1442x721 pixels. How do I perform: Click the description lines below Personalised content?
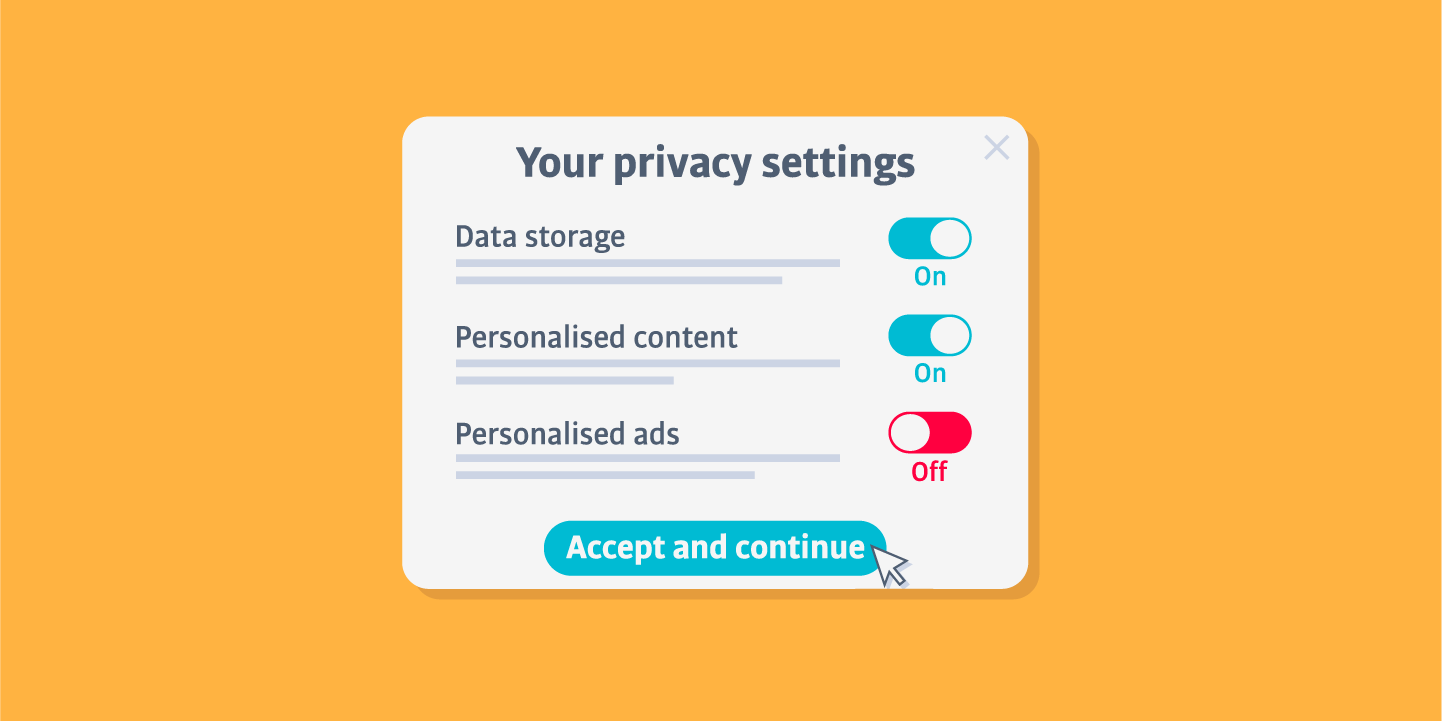tap(647, 372)
